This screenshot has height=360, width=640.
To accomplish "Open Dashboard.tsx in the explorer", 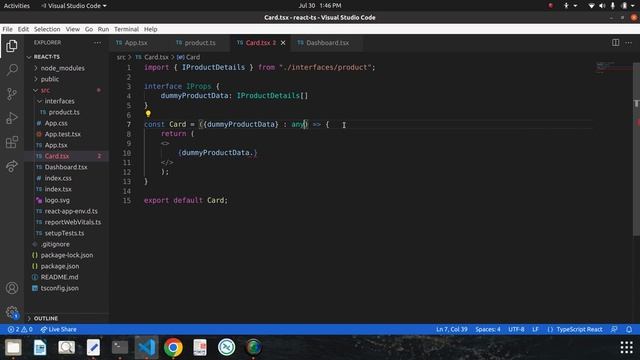I will click(66, 167).
